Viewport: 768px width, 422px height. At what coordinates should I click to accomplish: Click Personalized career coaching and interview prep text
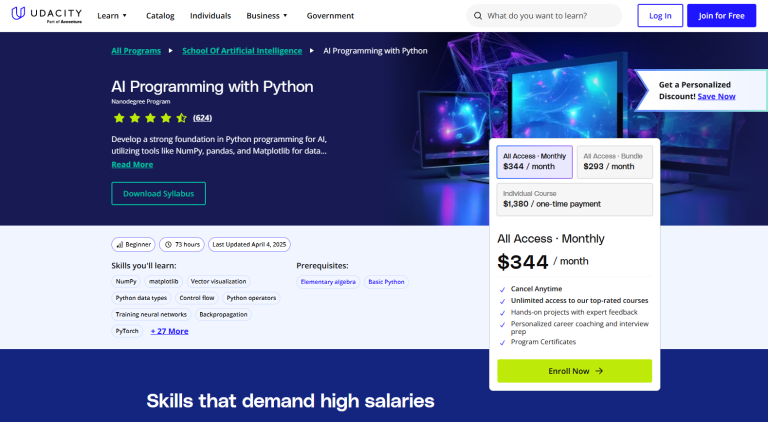click(580, 328)
